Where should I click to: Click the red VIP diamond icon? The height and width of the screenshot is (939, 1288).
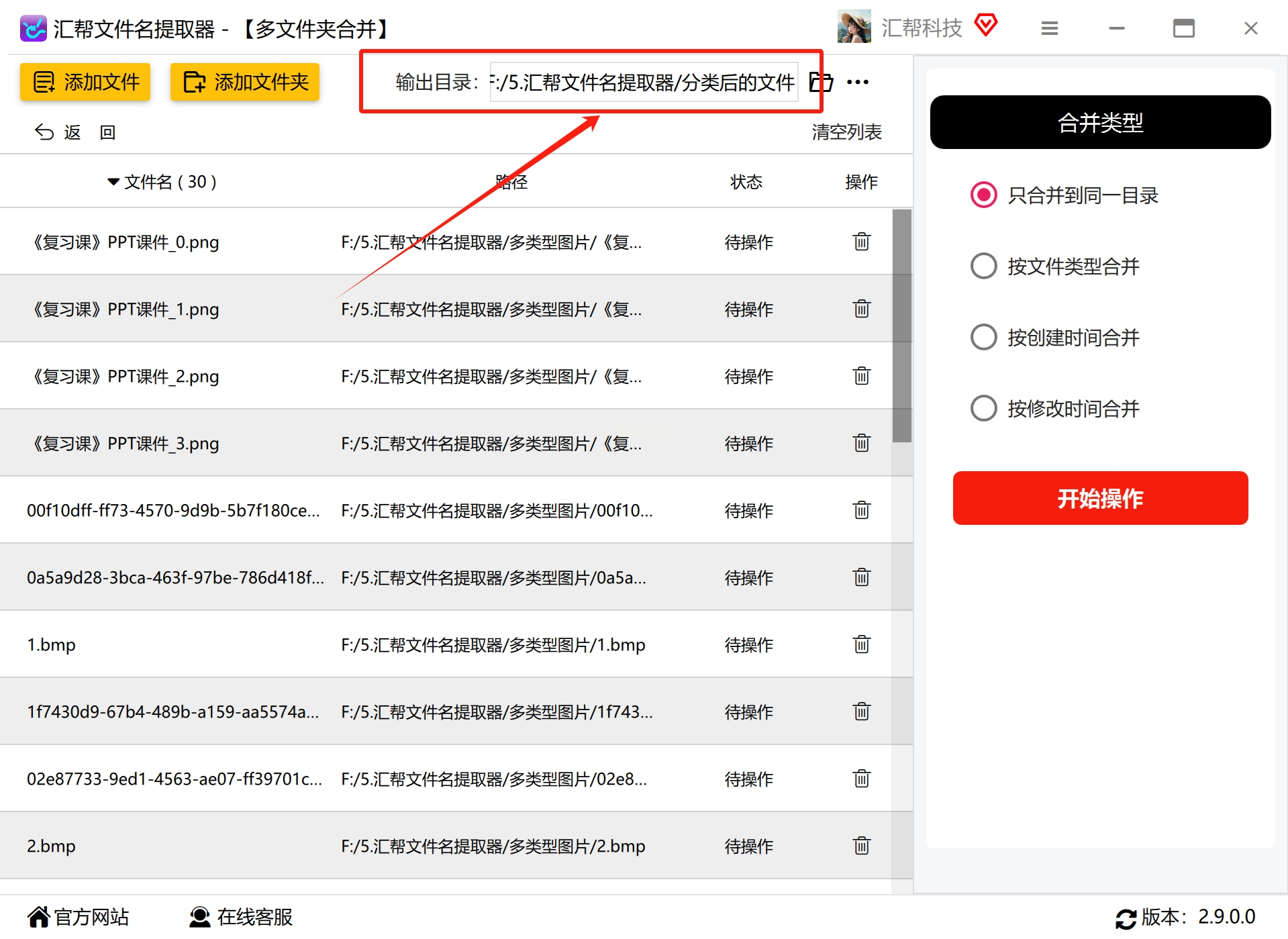click(x=986, y=26)
